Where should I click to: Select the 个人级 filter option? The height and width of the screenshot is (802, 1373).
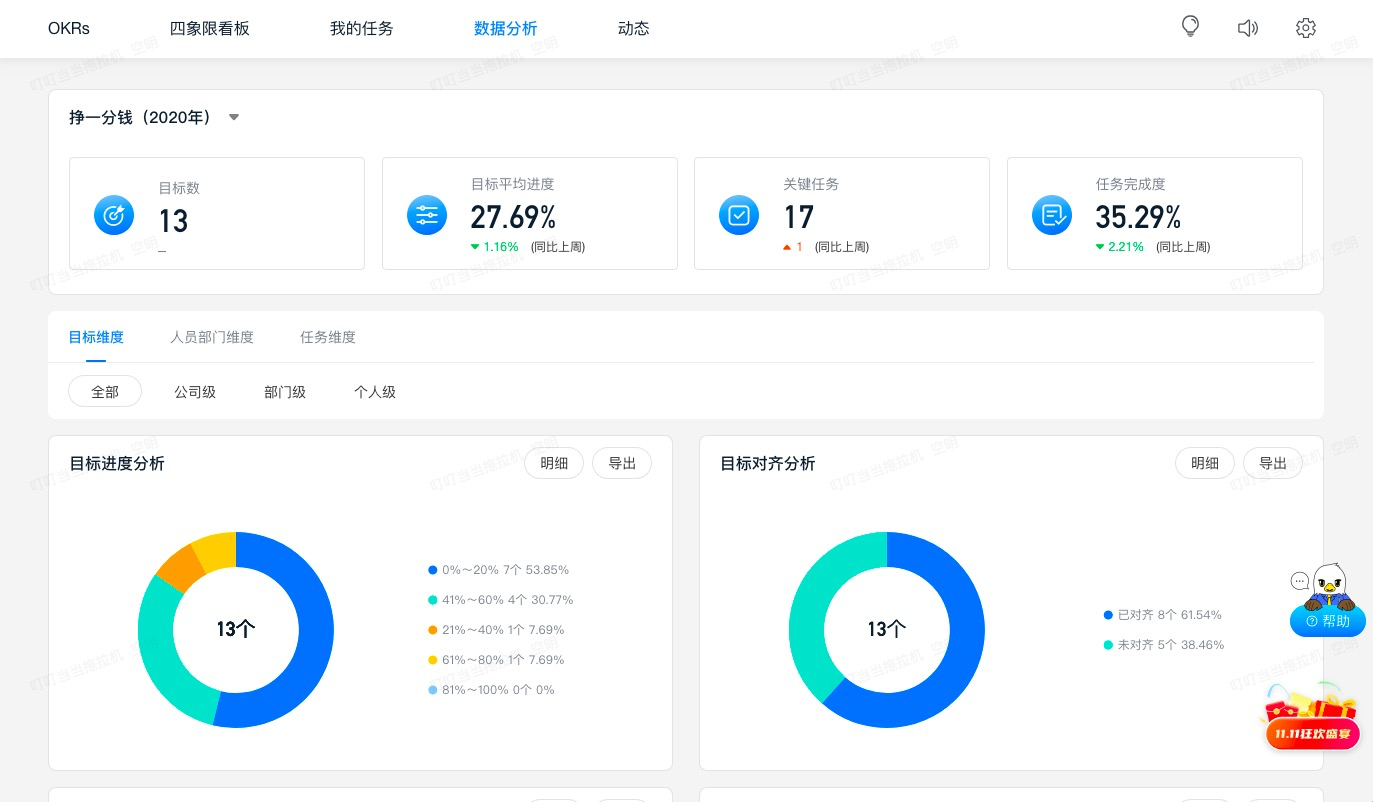tap(375, 392)
